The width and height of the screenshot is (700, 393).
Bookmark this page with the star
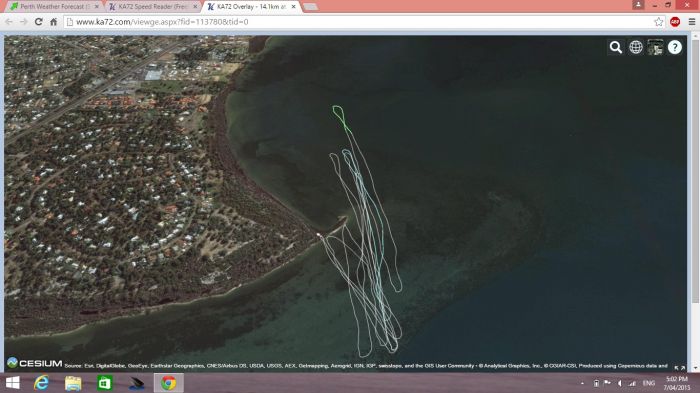pos(658,22)
